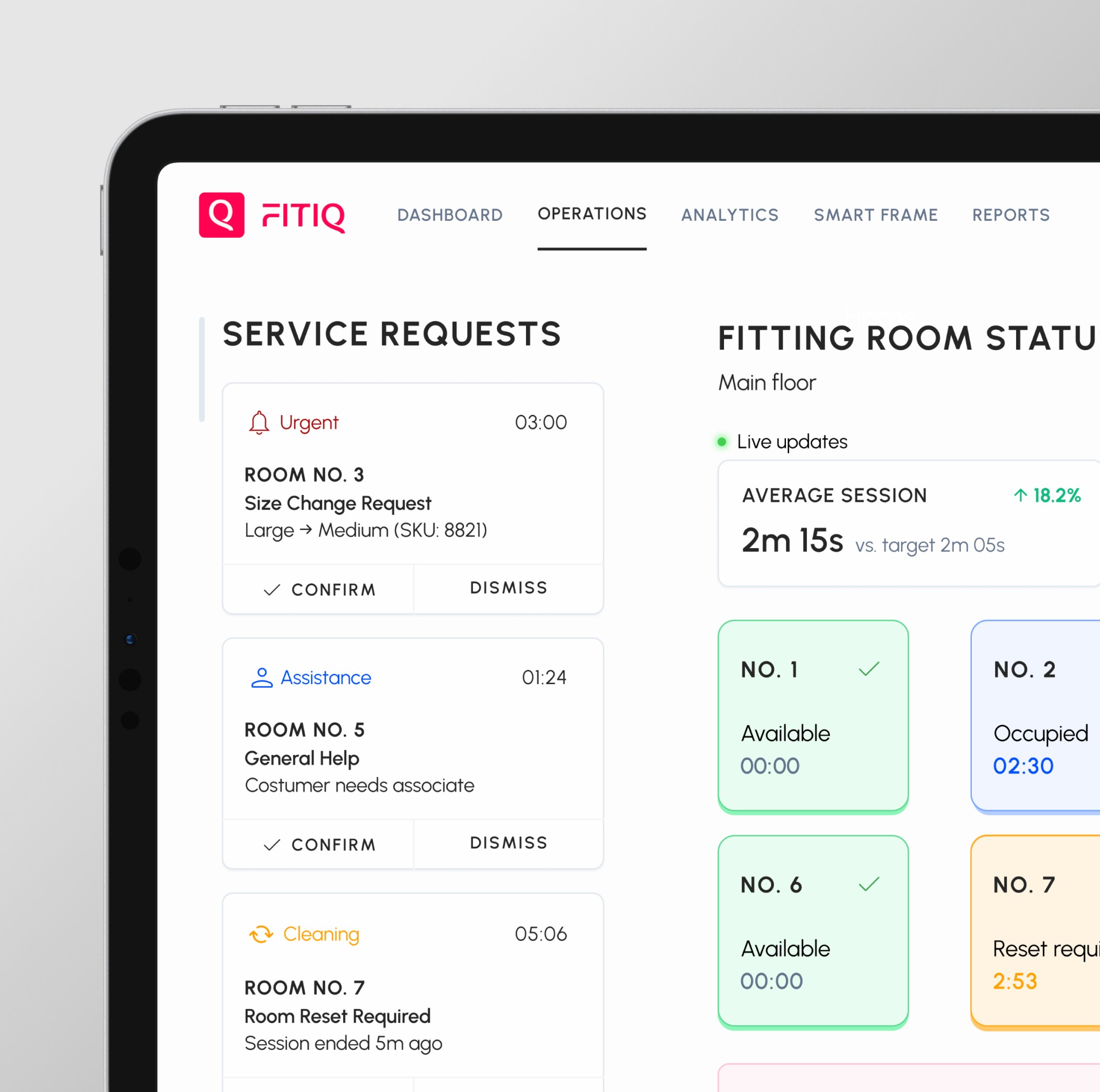Screen dimensions: 1100x1092
Task: Dismiss the urgent Room No. 3 request
Action: (x=508, y=588)
